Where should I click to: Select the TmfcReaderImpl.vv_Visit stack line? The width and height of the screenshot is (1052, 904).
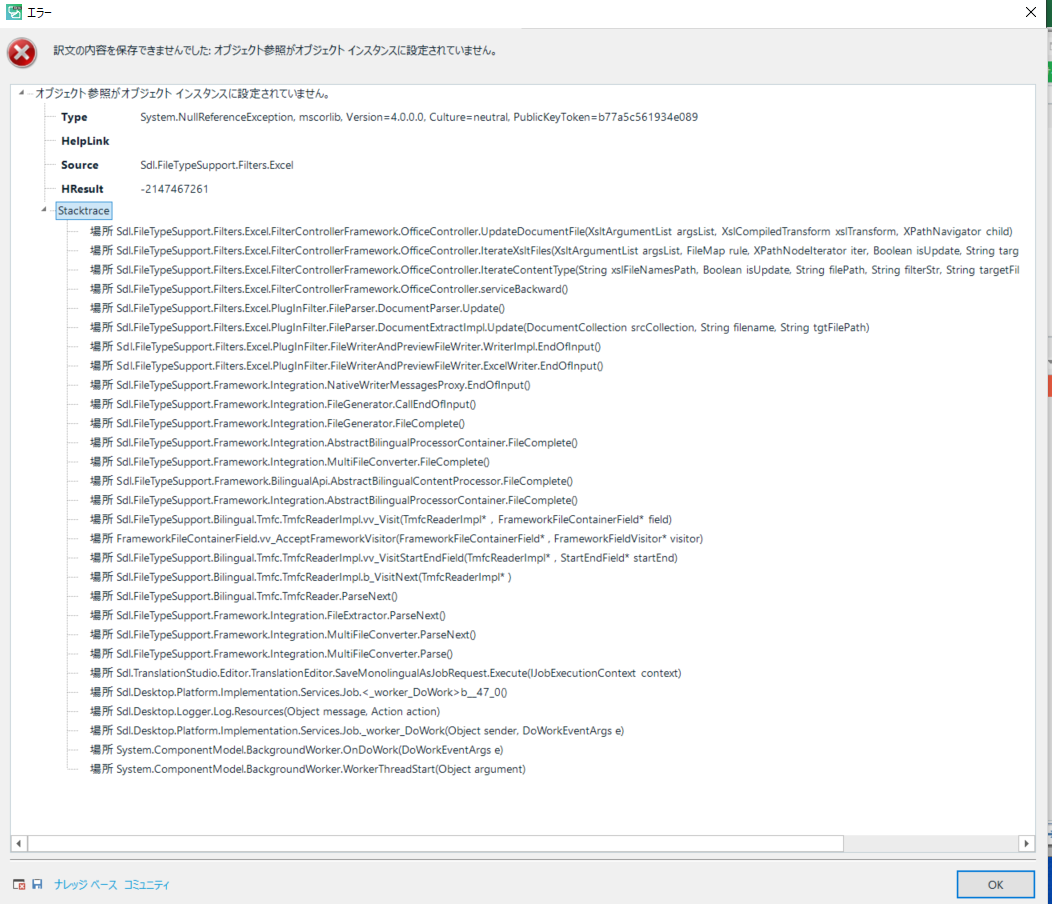(381, 519)
